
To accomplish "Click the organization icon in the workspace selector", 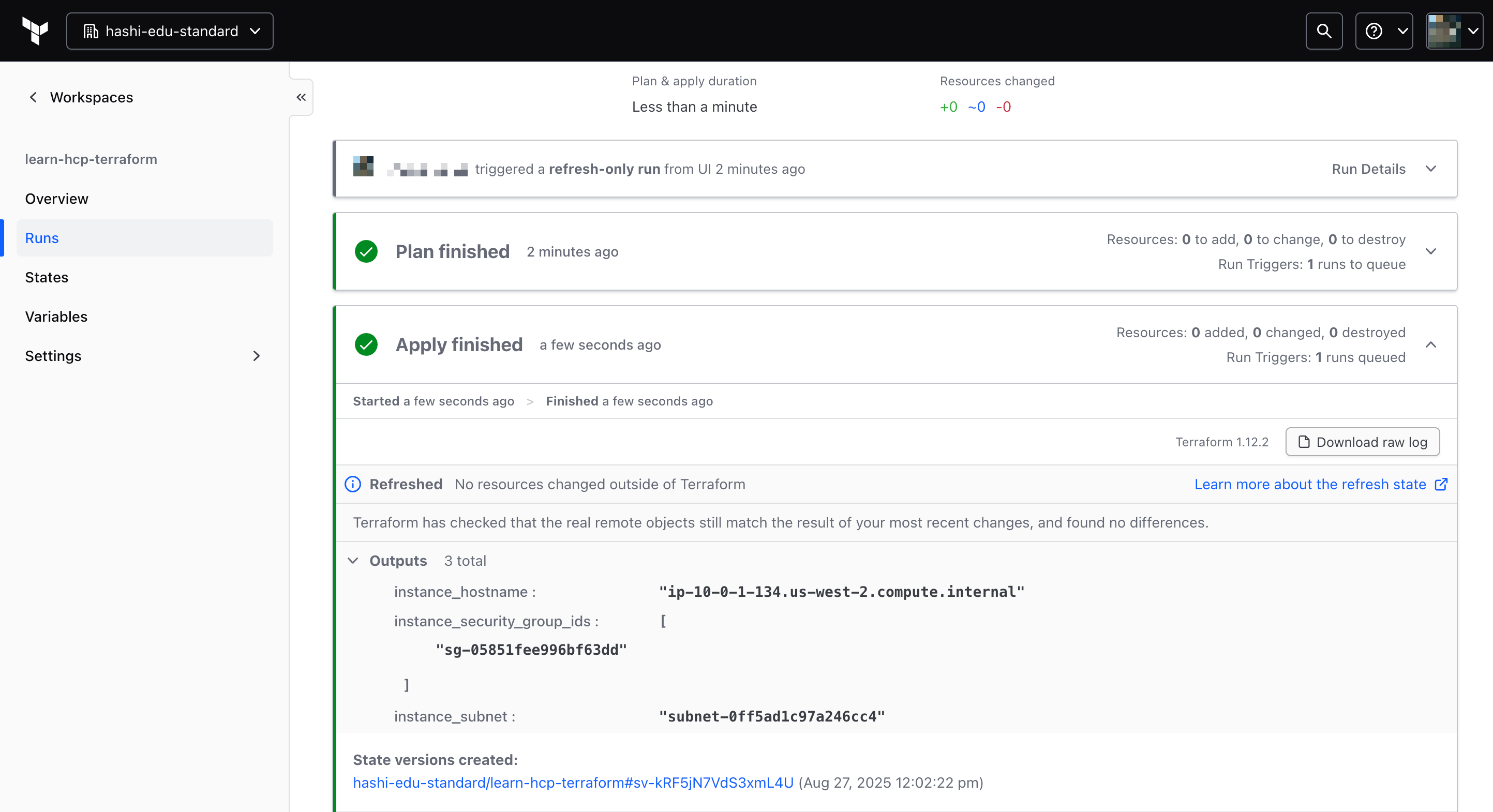I will [91, 31].
